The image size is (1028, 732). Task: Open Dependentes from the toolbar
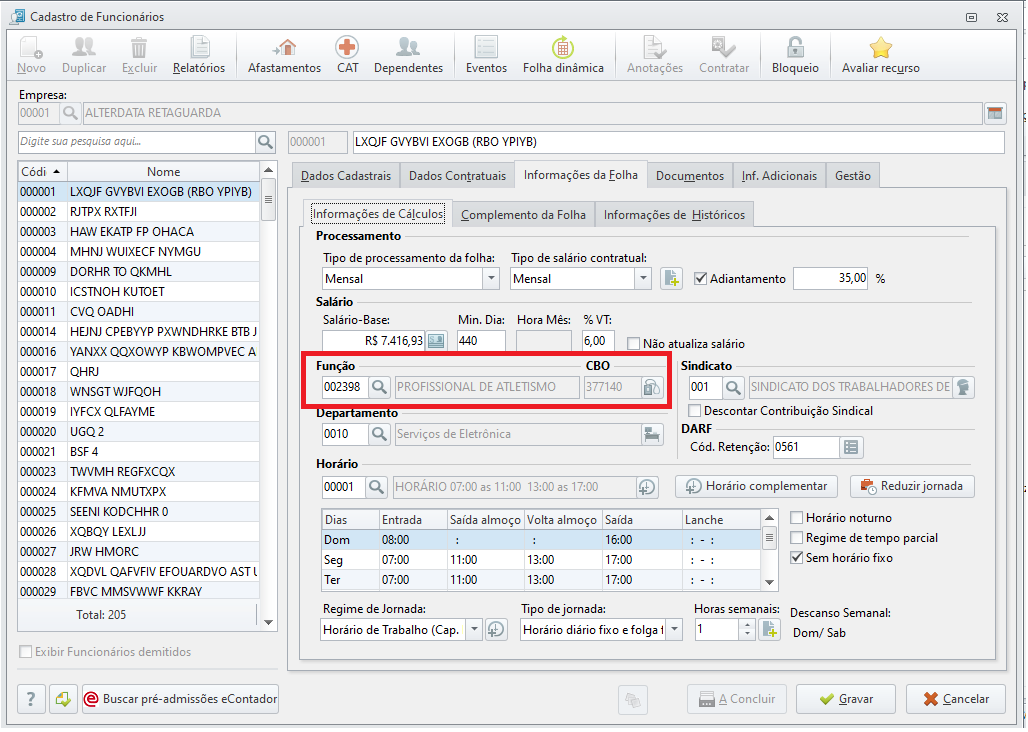pos(408,54)
